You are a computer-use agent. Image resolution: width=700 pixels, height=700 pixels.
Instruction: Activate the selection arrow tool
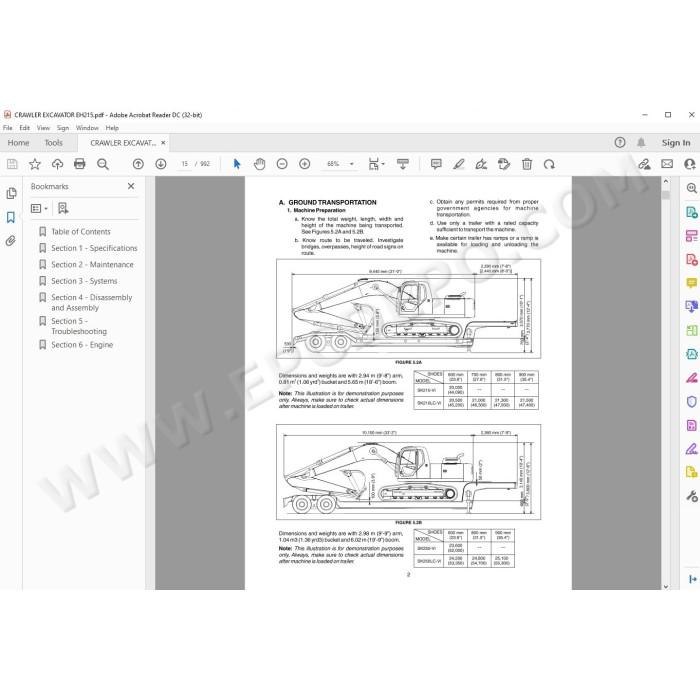point(237,164)
